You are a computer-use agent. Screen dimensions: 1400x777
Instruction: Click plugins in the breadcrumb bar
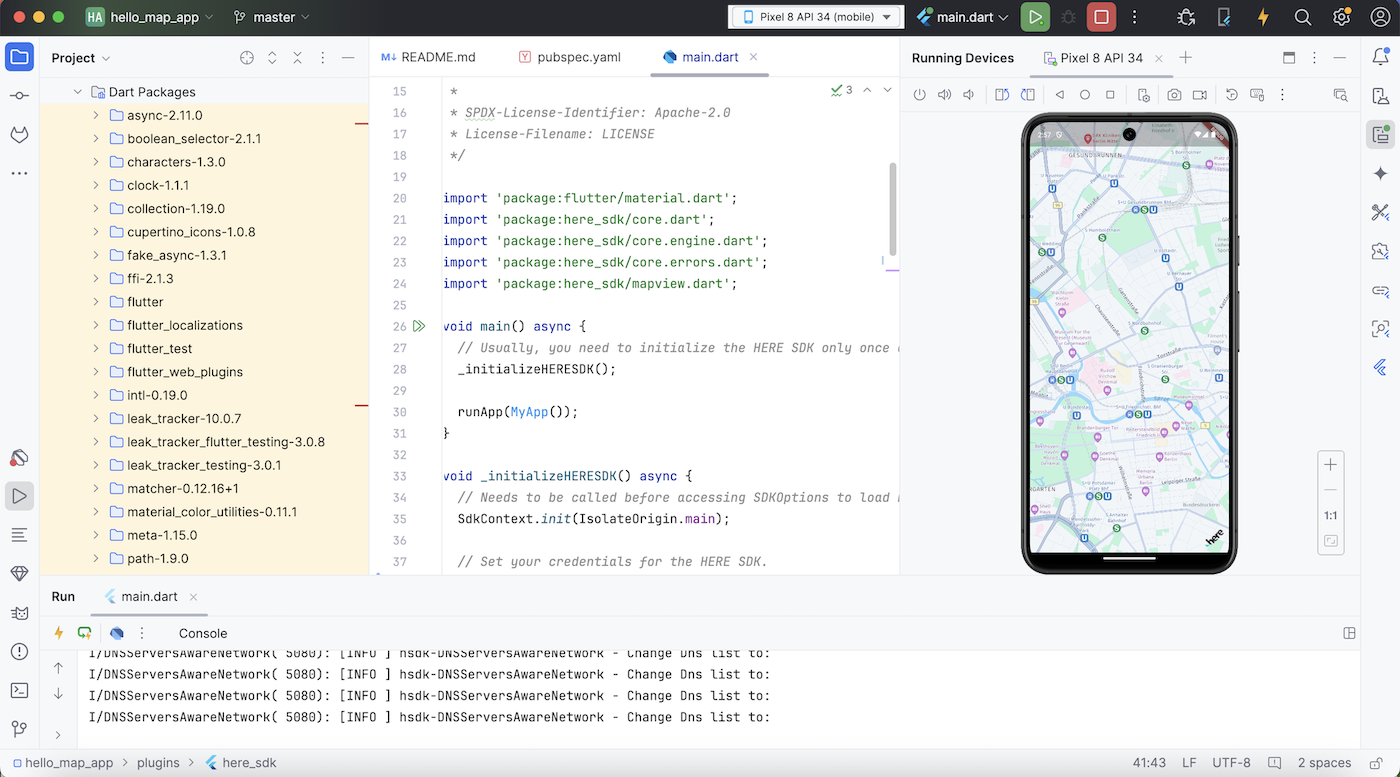coord(160,763)
